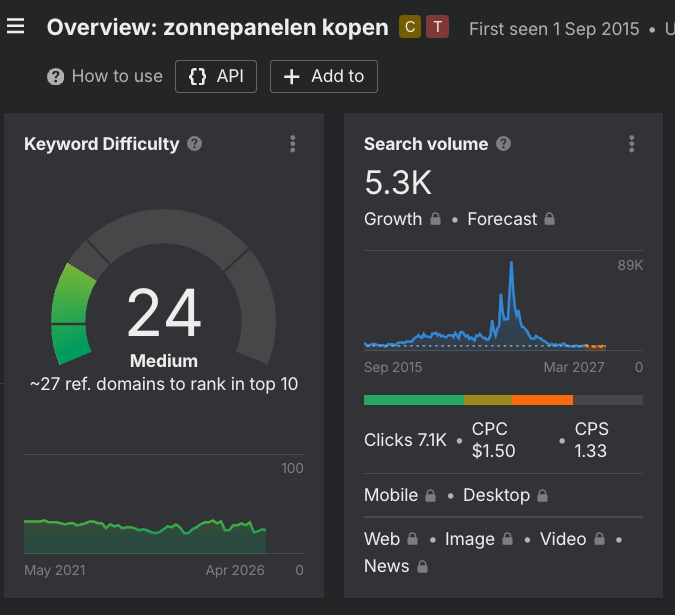Screen dimensions: 675x615
Task: Click the green segment of clicks bar
Action: (x=414, y=400)
